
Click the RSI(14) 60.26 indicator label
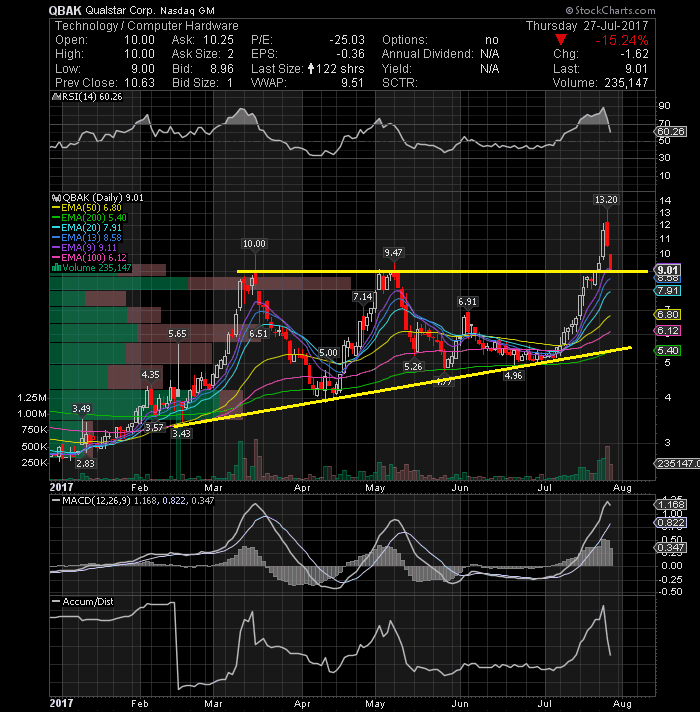pos(92,97)
